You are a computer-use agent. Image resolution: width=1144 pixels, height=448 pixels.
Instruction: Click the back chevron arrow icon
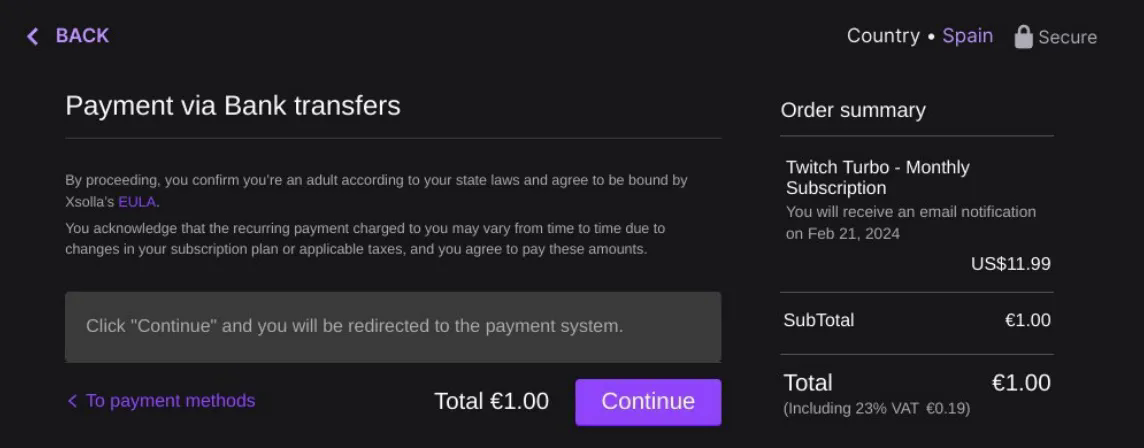(33, 36)
